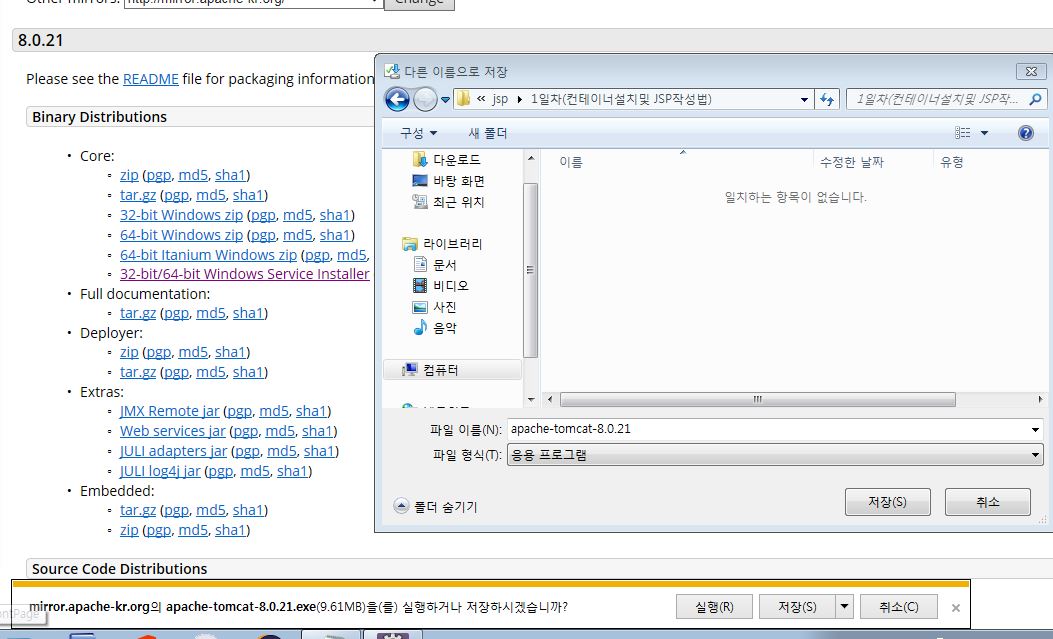Viewport: 1053px width, 639px height.
Task: Click 실행(R) in the download bar
Action: [x=714, y=607]
